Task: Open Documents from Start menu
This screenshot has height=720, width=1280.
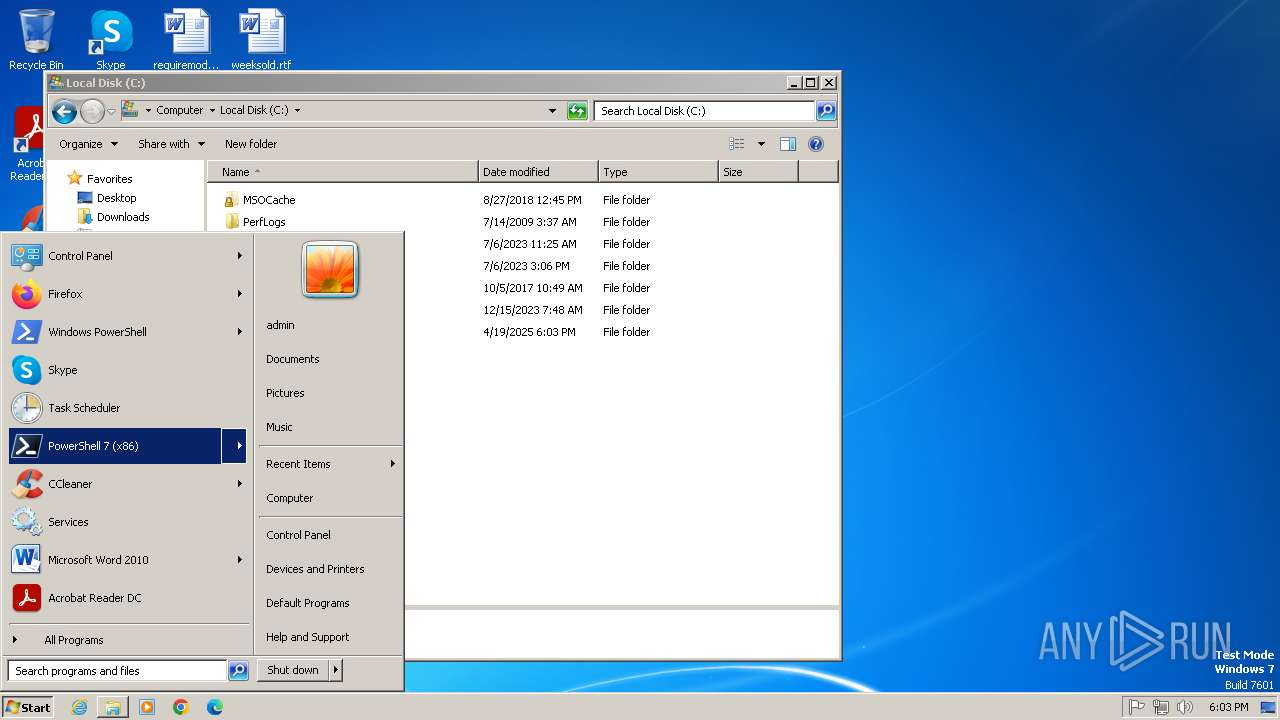Action: [x=293, y=359]
